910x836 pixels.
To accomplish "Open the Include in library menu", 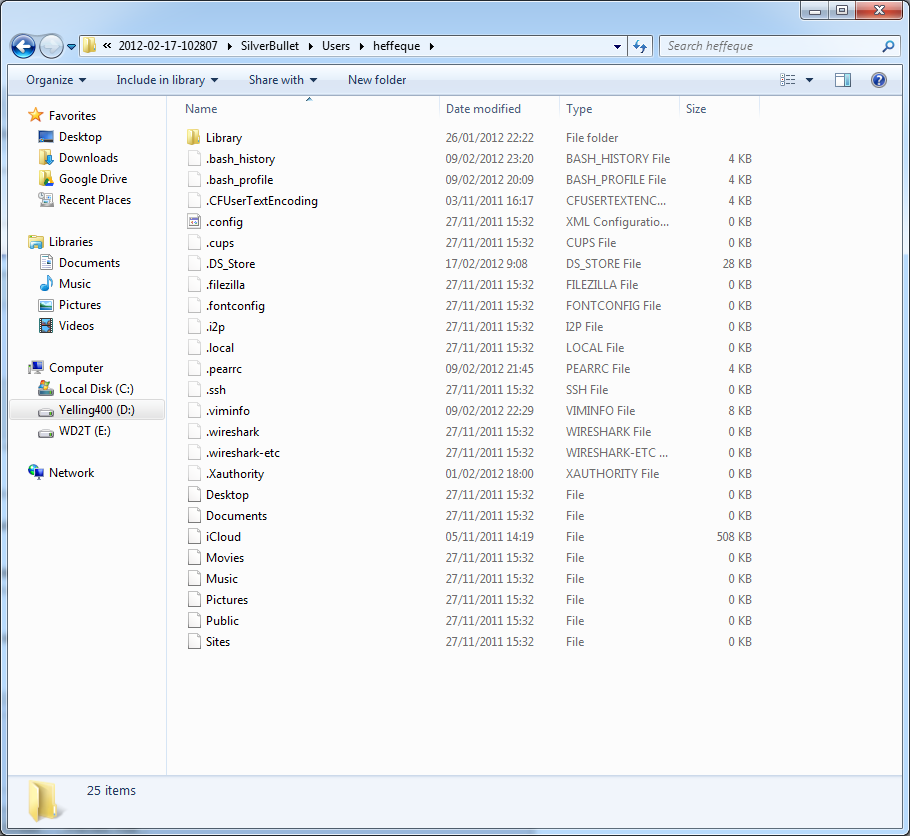I will tap(167, 80).
